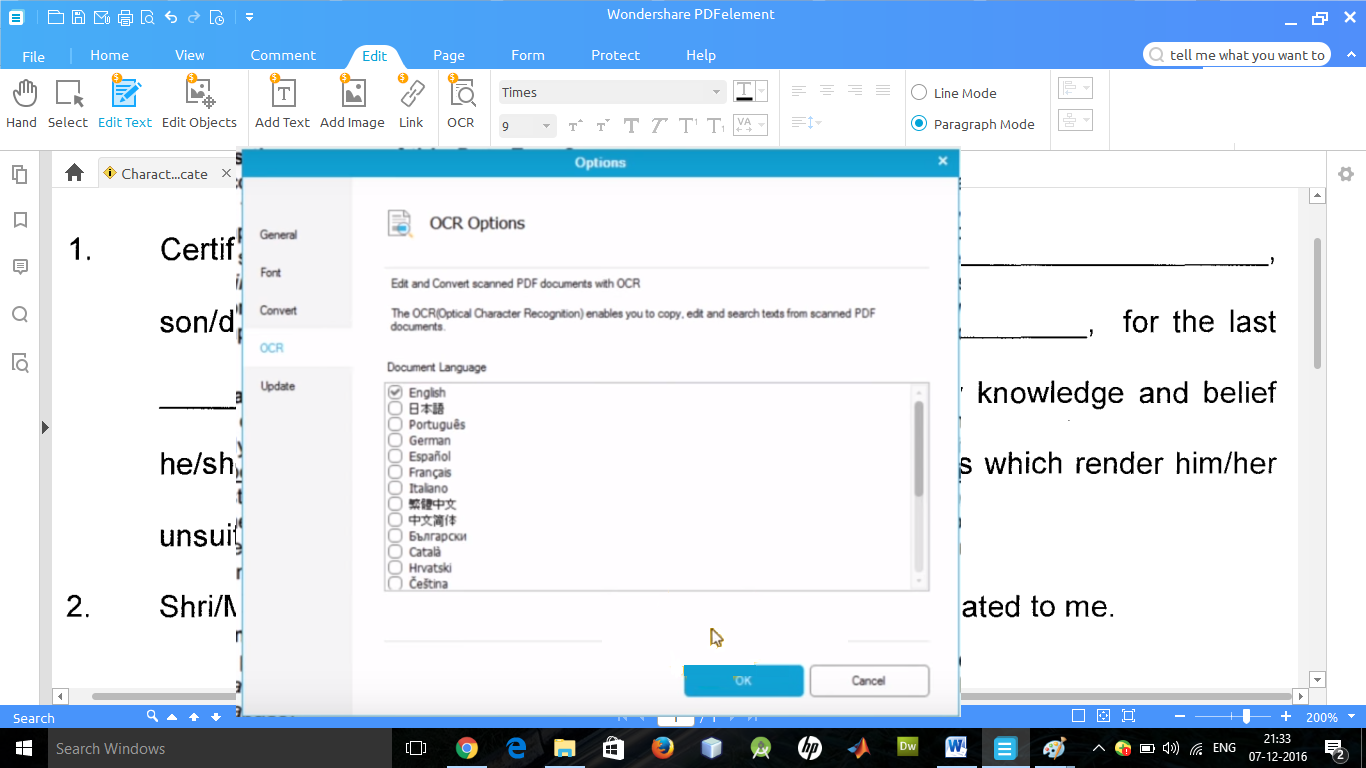
Task: Click the justify alignment icon
Action: [x=883, y=90]
